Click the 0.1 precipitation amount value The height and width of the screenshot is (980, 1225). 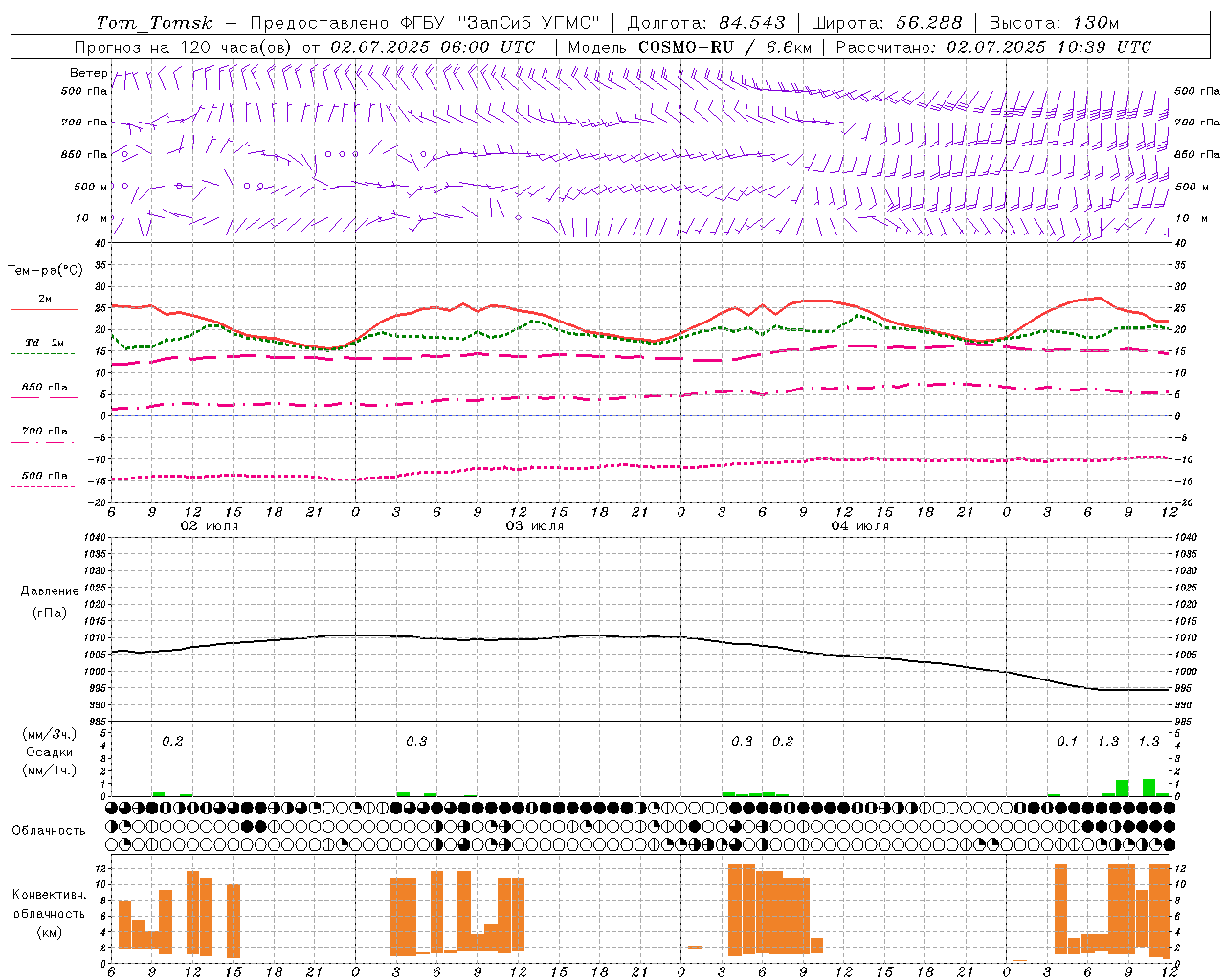coord(1067,742)
